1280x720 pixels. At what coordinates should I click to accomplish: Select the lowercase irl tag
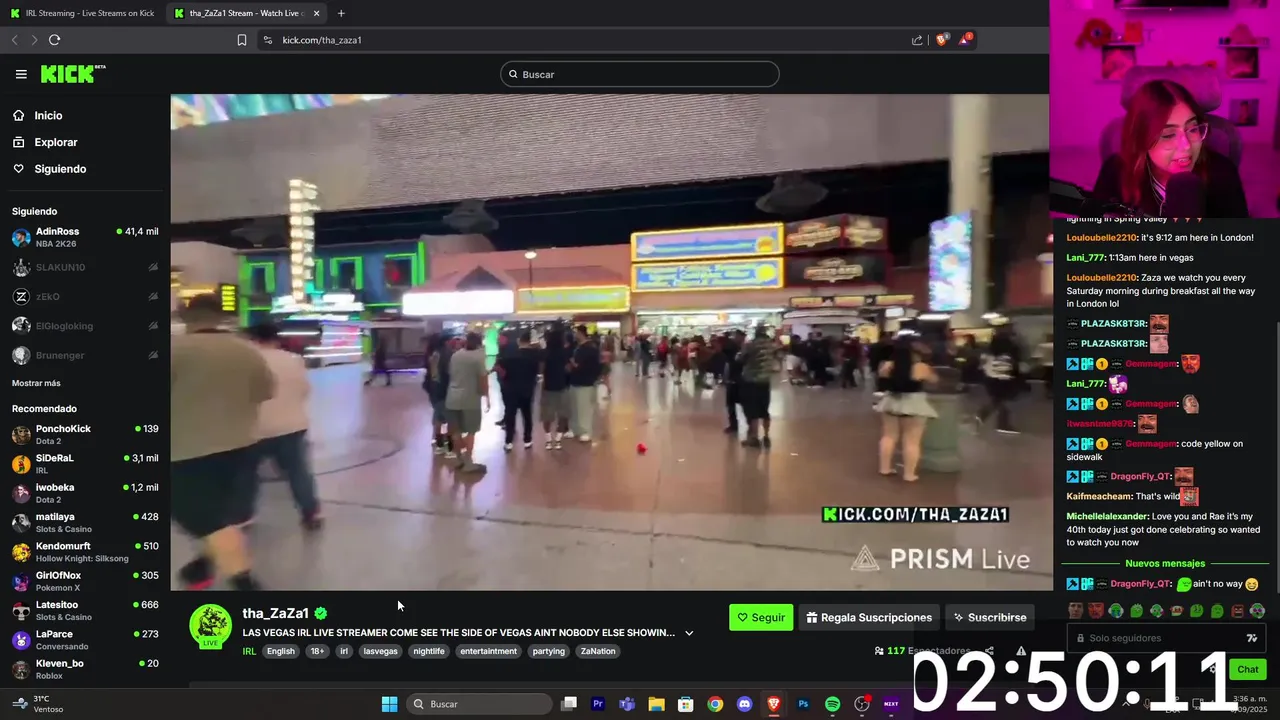344,651
